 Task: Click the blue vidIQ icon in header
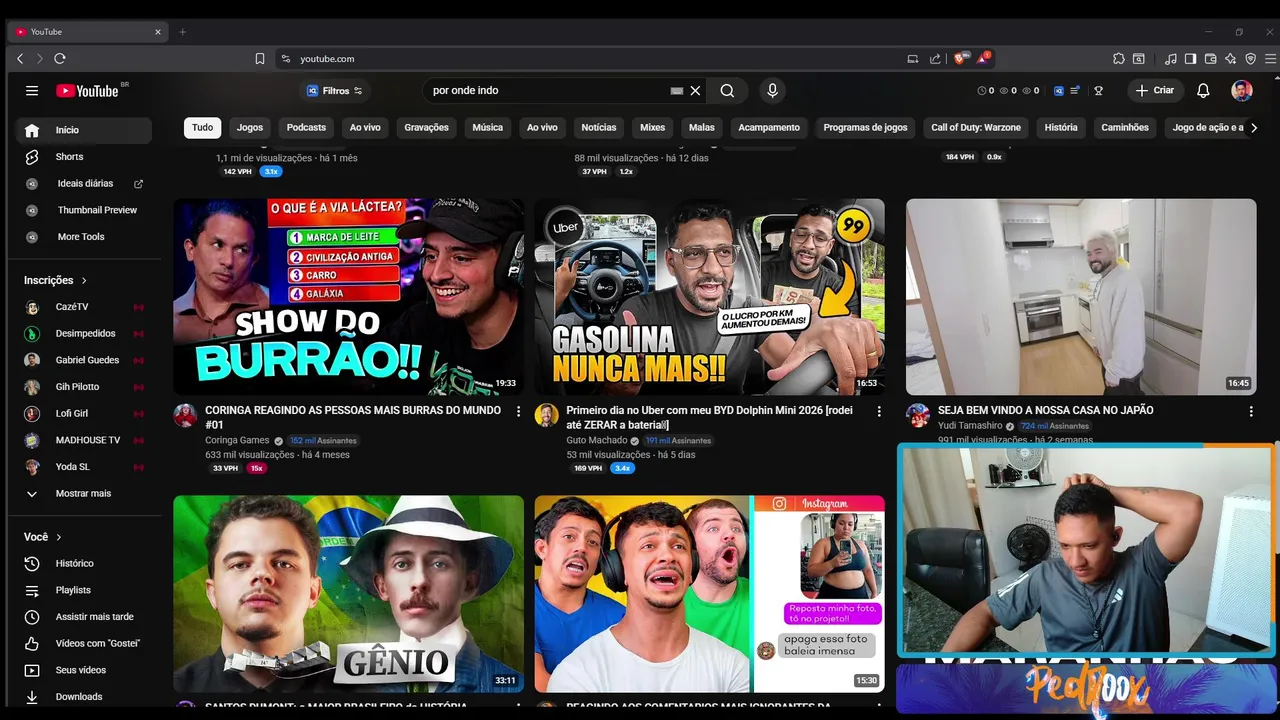click(x=1059, y=90)
